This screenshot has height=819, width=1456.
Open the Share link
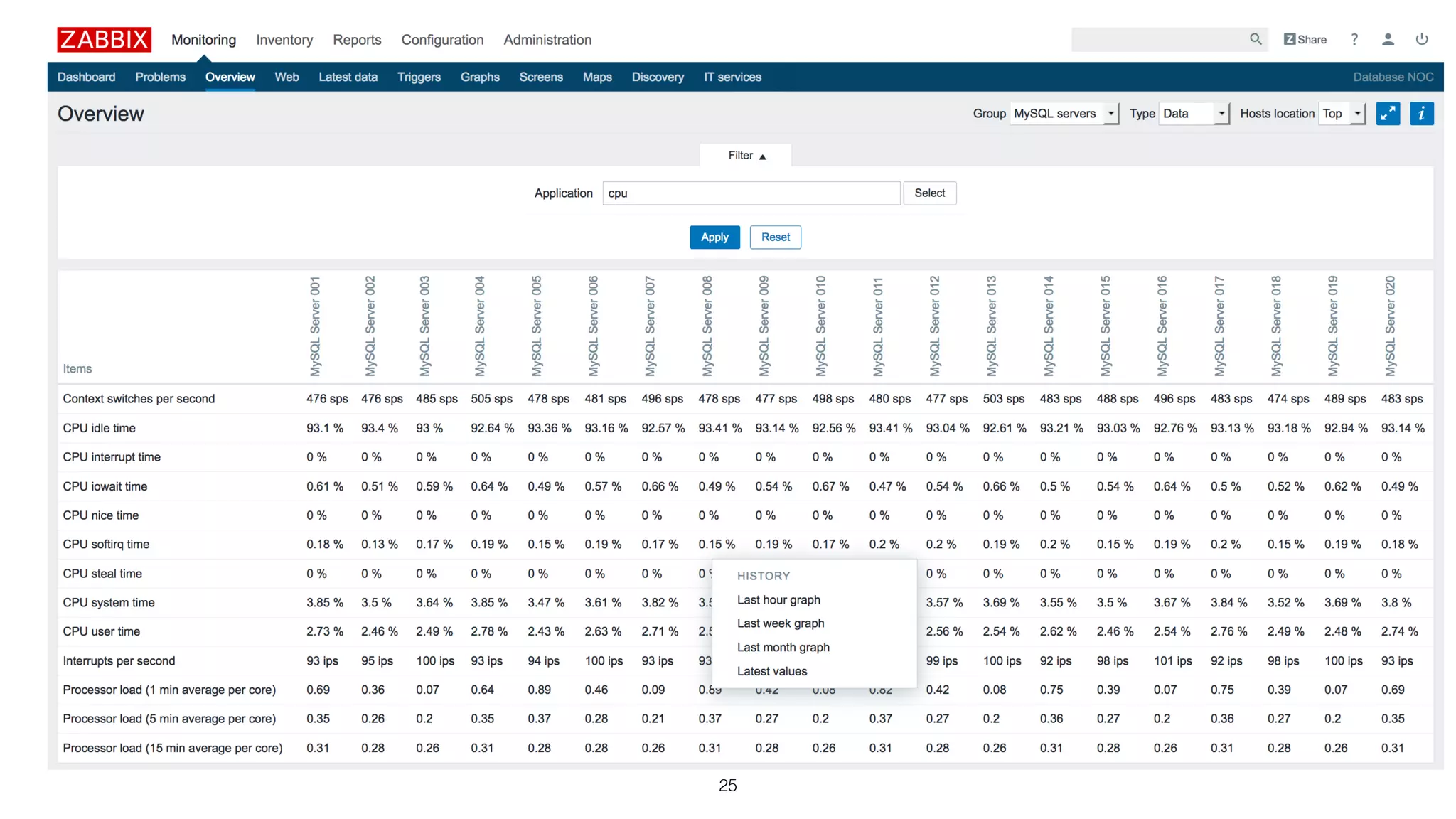point(1305,40)
